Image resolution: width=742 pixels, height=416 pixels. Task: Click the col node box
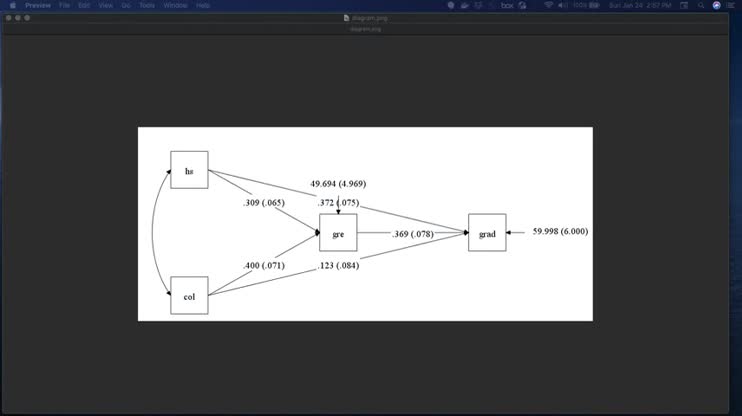(189, 295)
